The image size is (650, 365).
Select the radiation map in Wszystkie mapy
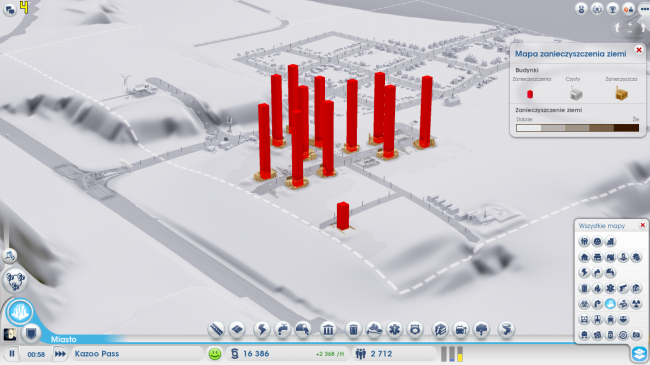coord(636,304)
